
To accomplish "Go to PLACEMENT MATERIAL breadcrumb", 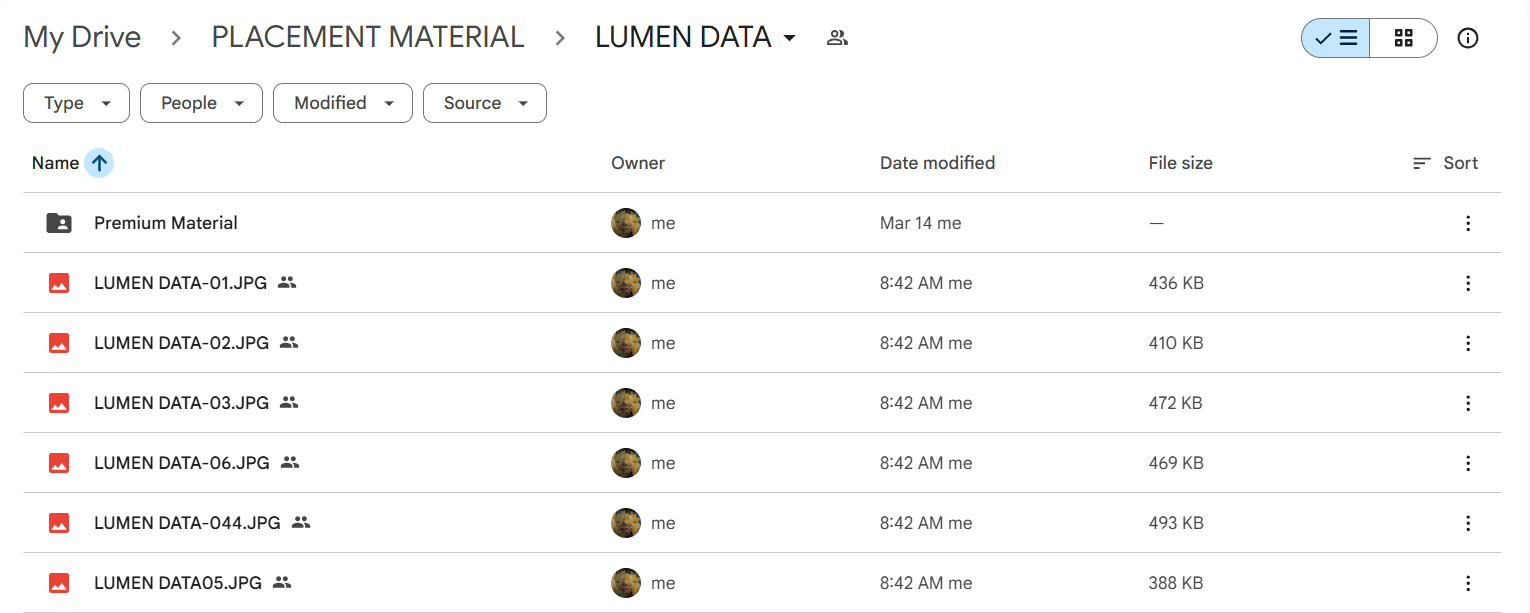I will click(368, 37).
